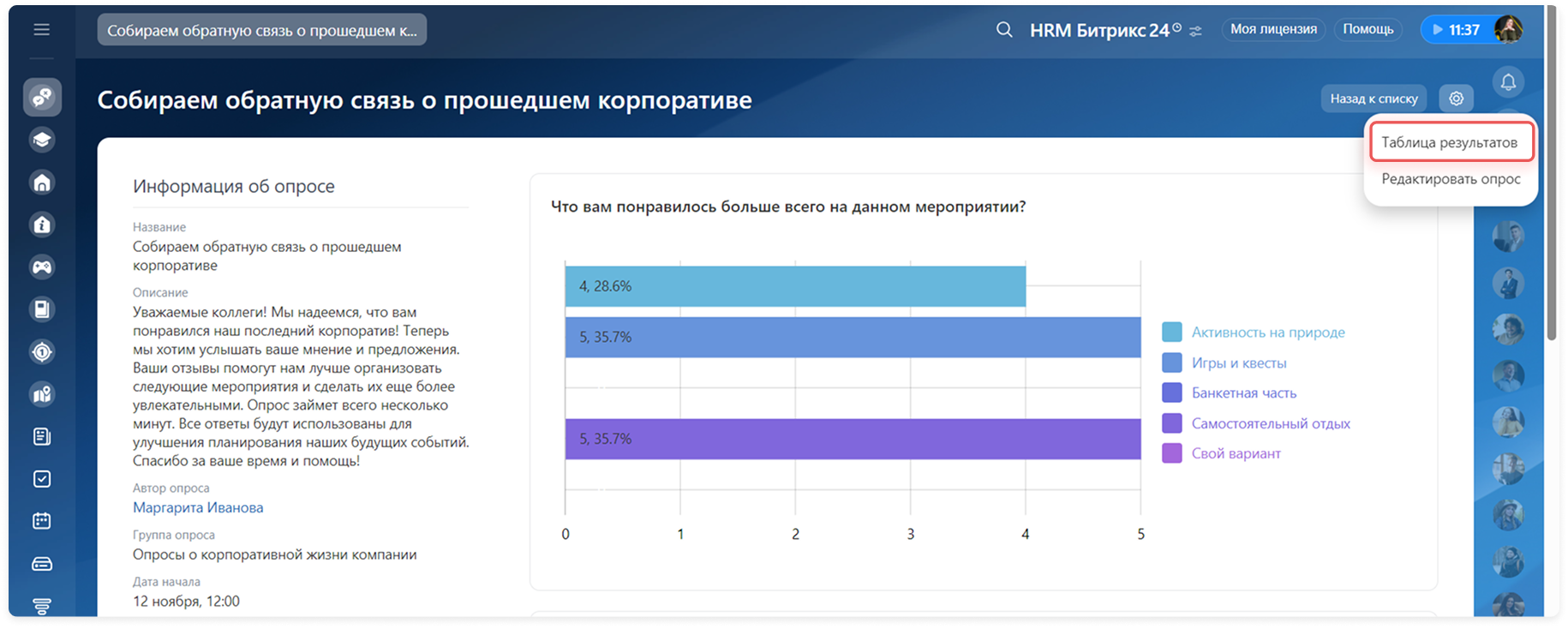The image size is (1568, 629).
Task: Open the calendar icon in sidebar
Action: click(x=42, y=521)
